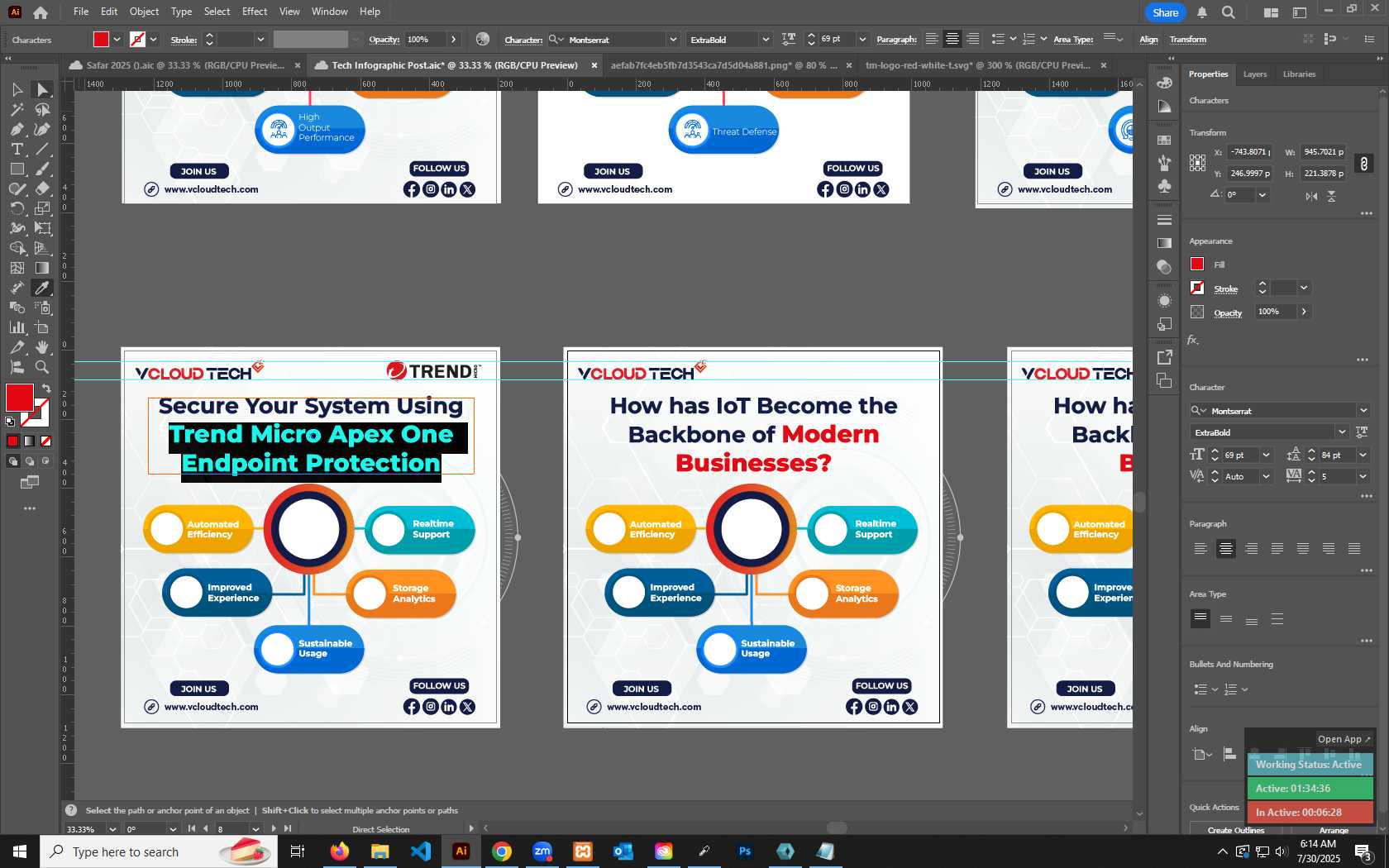Click the fx effects icon
The height and width of the screenshot is (868, 1389).
(x=1192, y=340)
